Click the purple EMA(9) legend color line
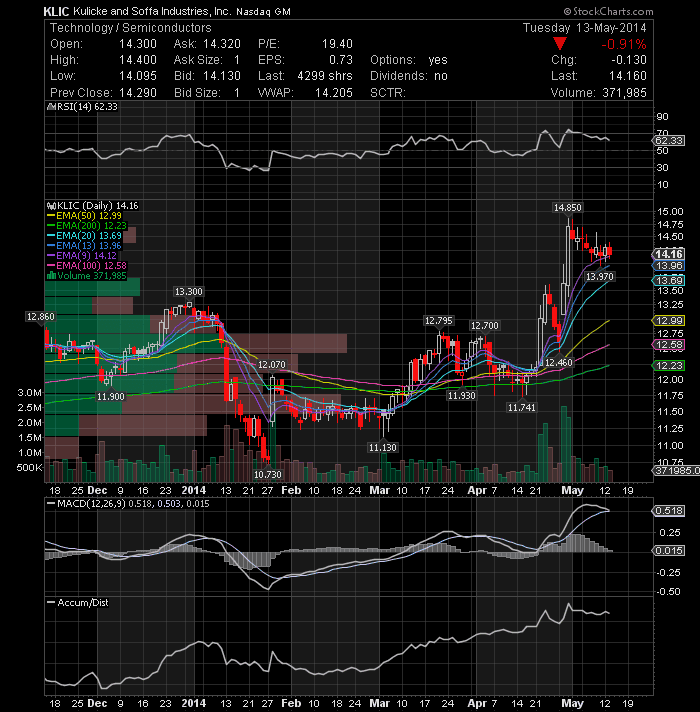The height and width of the screenshot is (712, 700). (x=51, y=256)
